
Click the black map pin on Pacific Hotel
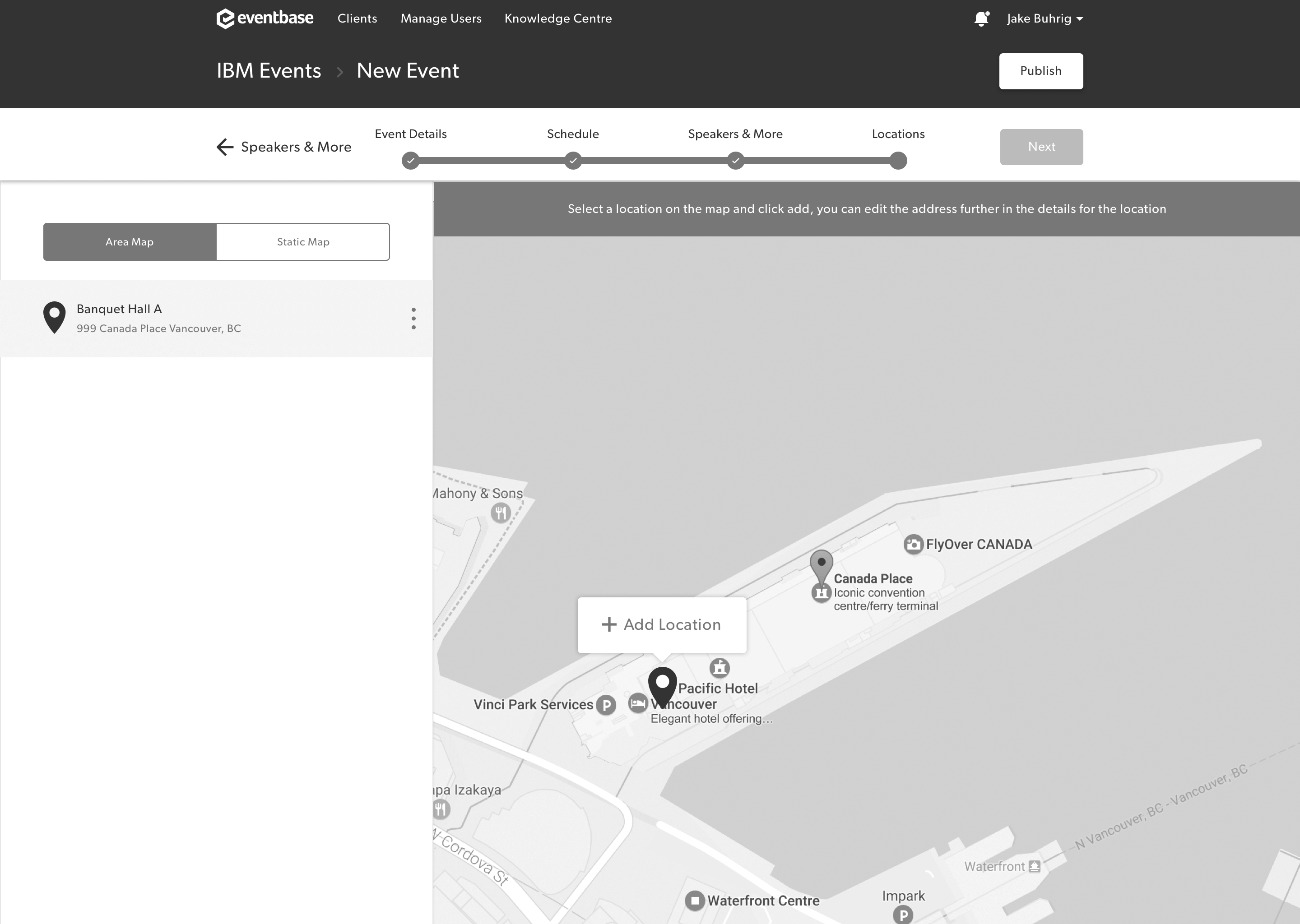(662, 687)
